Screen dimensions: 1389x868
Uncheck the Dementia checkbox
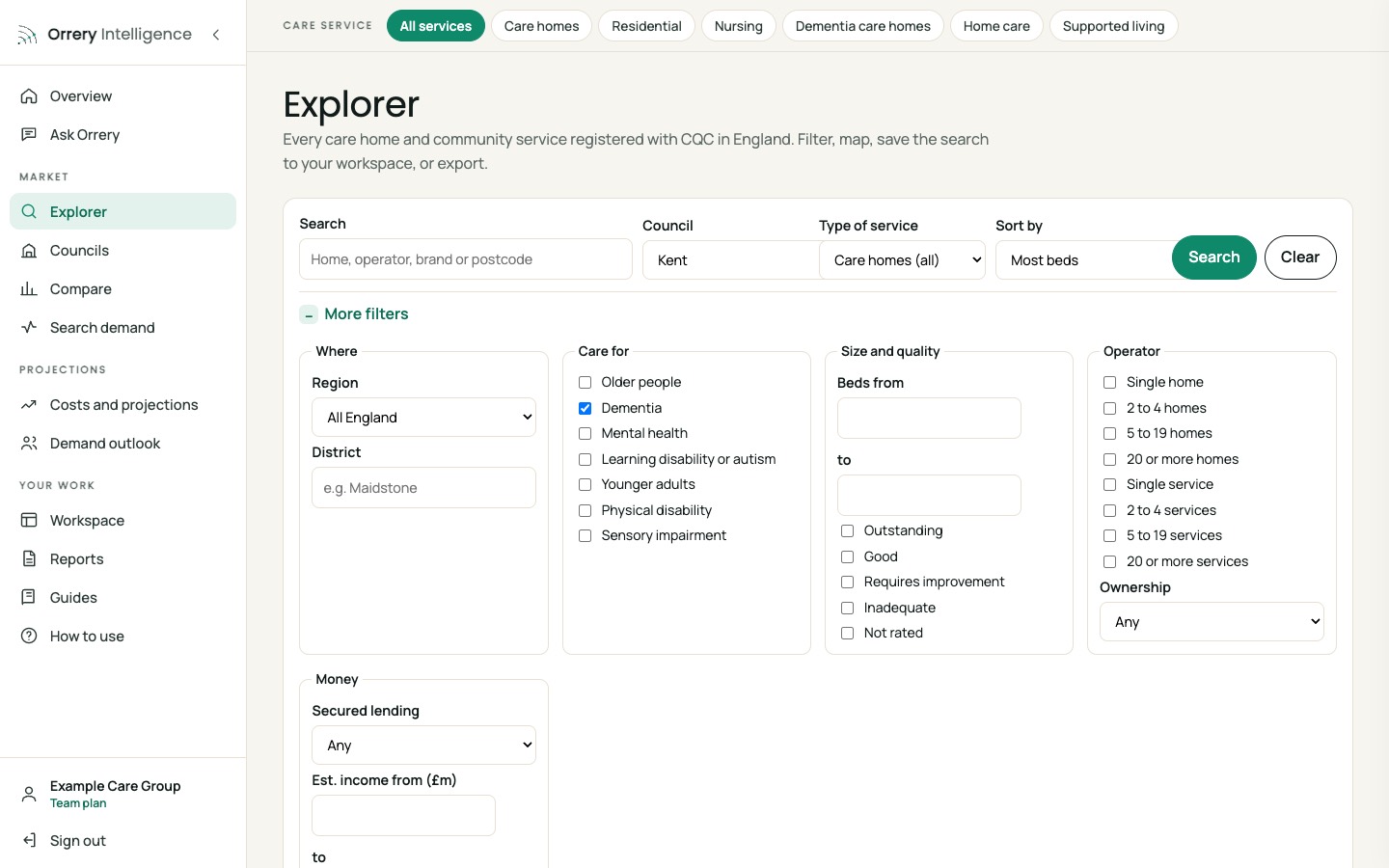[585, 409]
